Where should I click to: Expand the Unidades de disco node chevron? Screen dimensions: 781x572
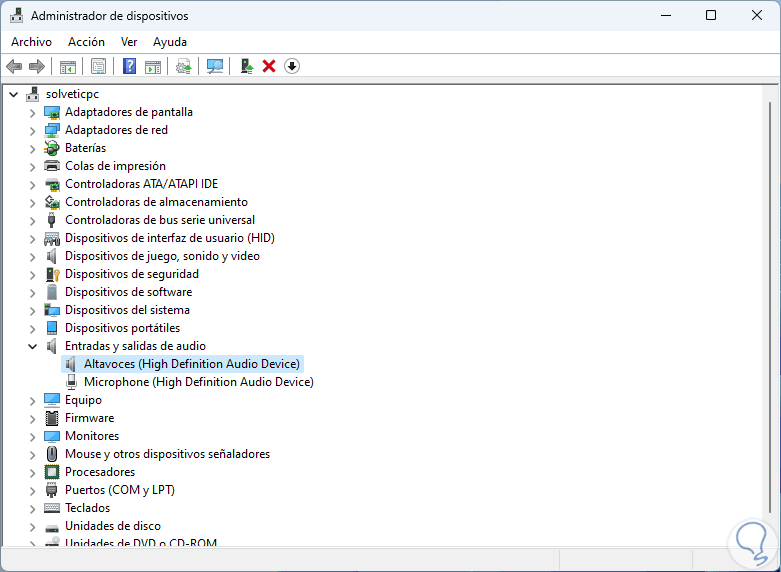pos(32,526)
